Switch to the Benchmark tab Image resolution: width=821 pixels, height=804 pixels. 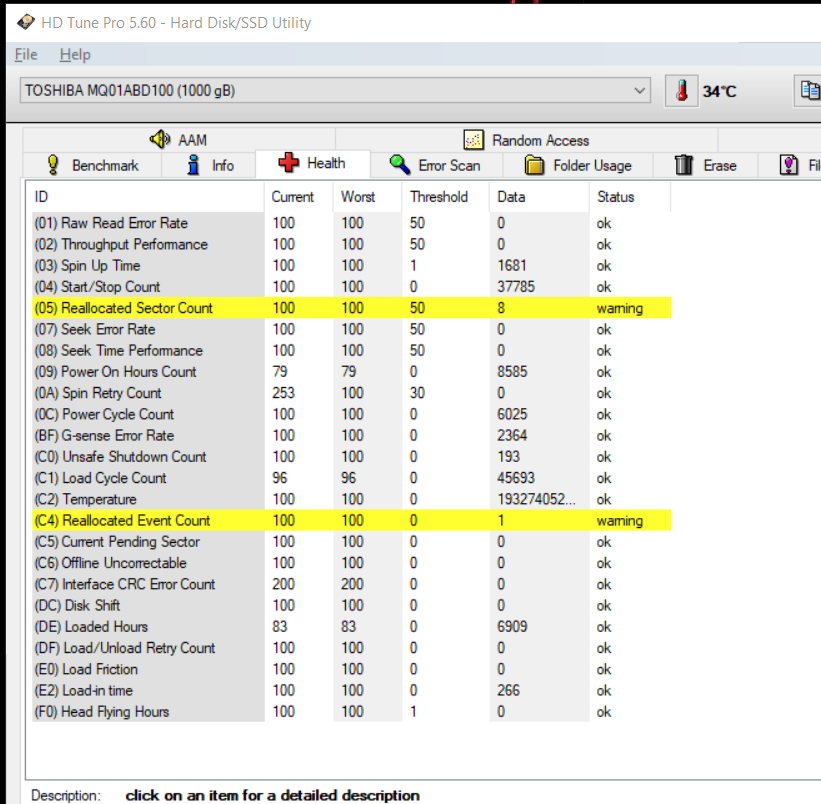click(92, 165)
